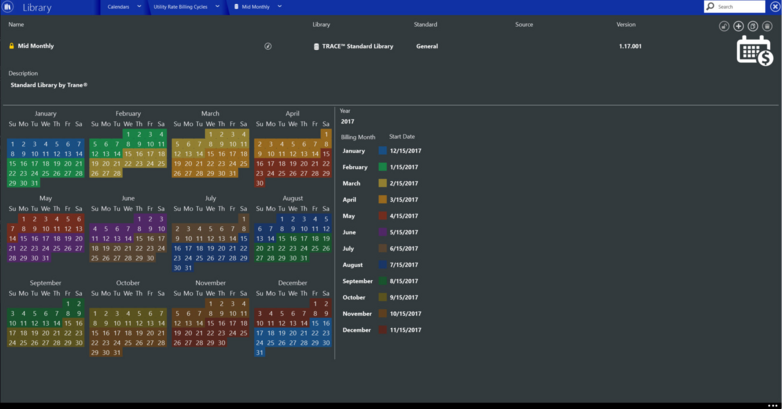Click the Library home icon
The height and width of the screenshot is (409, 782).
pyautogui.click(x=7, y=7)
